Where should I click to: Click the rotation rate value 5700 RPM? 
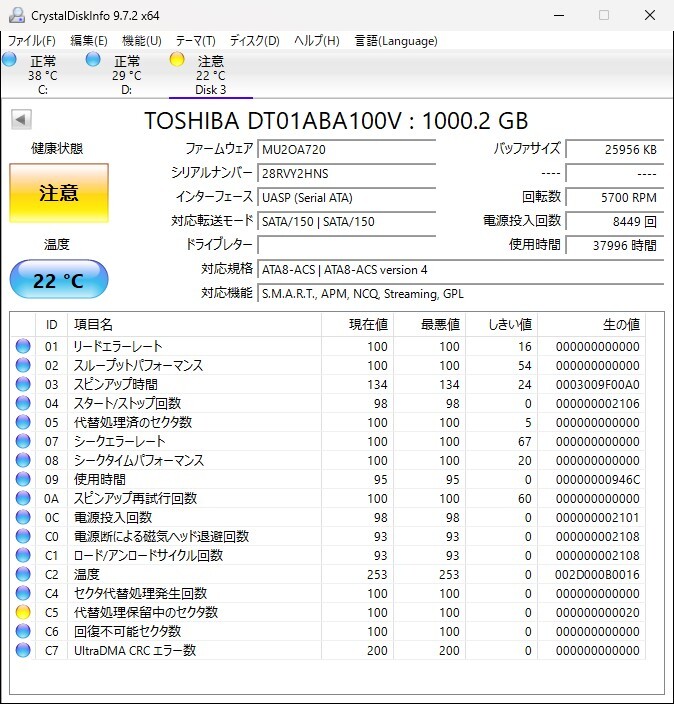click(614, 198)
